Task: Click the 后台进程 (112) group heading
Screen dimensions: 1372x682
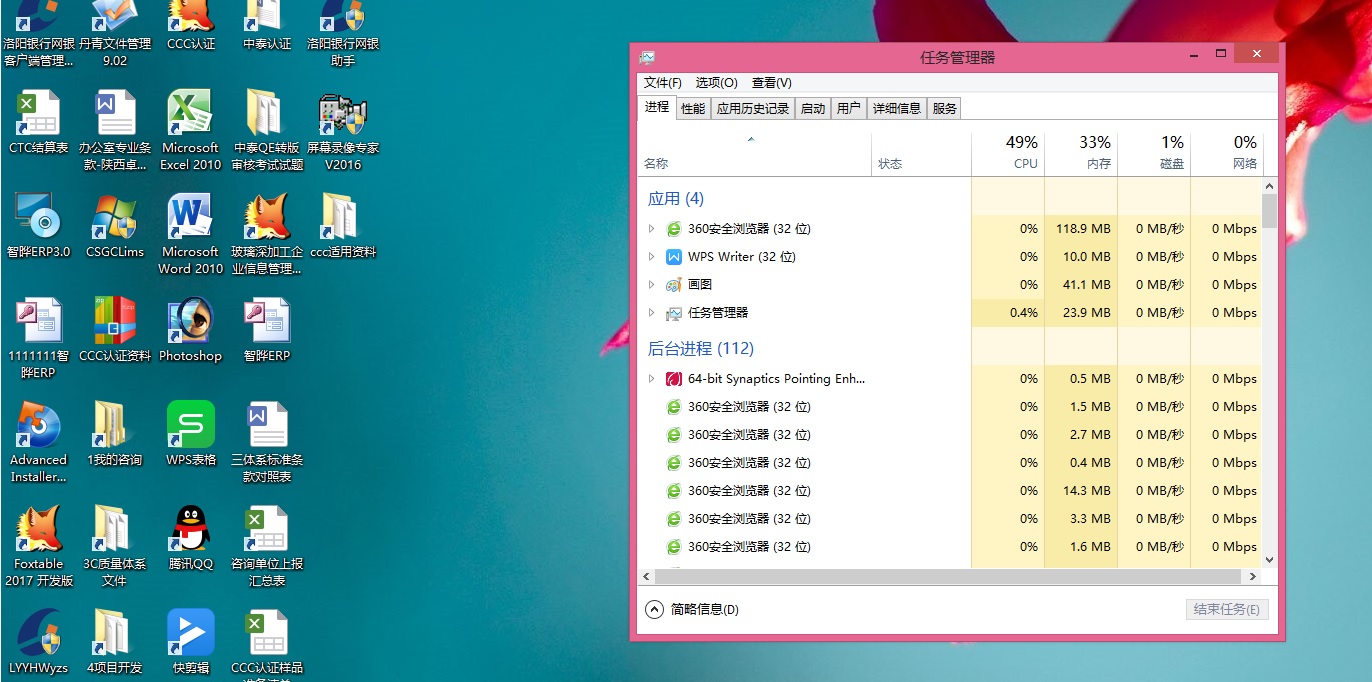Action: coord(701,349)
